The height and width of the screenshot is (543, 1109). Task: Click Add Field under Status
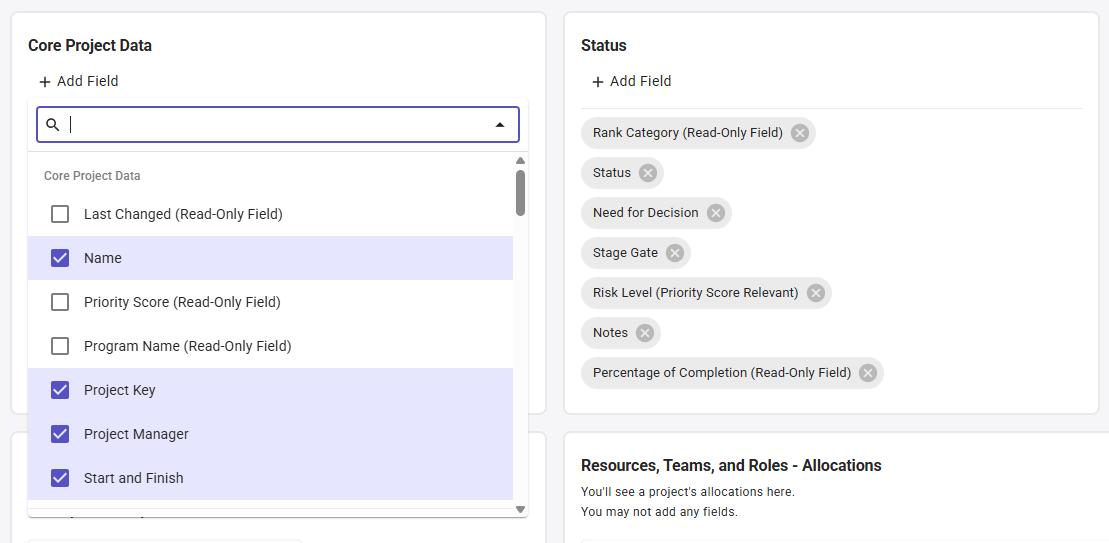[631, 81]
